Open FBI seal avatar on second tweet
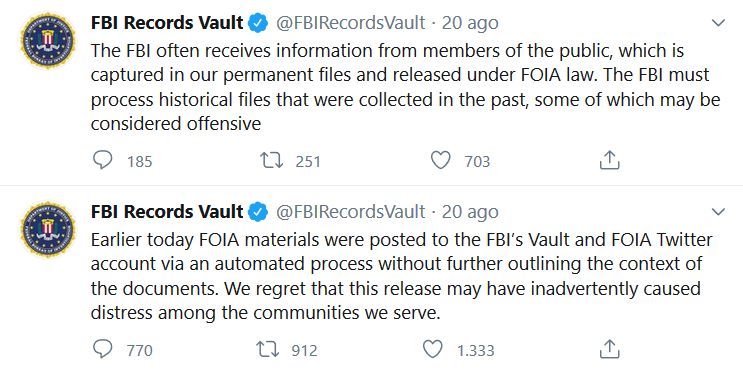The image size is (743, 371). (x=47, y=229)
